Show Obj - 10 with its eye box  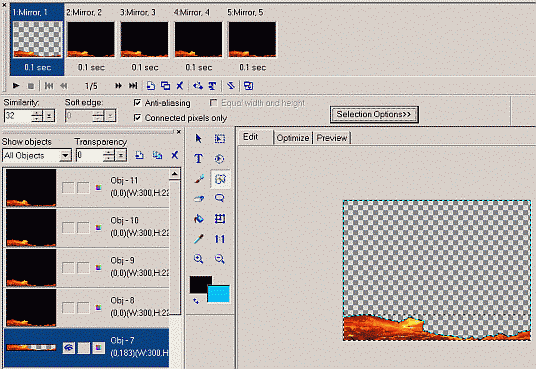[x=68, y=228]
